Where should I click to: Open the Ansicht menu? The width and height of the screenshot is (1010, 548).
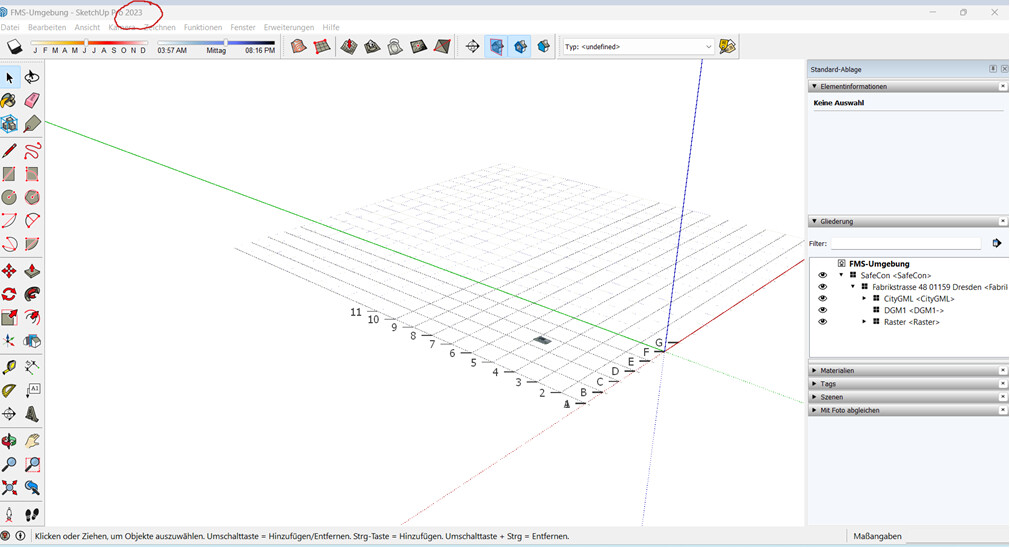point(87,27)
